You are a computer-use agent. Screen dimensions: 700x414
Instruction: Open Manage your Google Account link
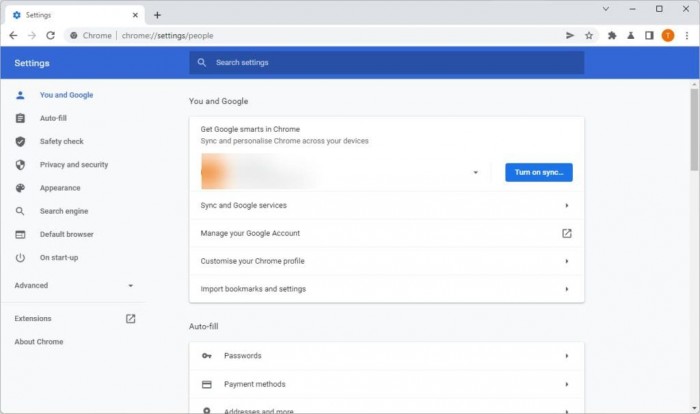[x=385, y=233]
